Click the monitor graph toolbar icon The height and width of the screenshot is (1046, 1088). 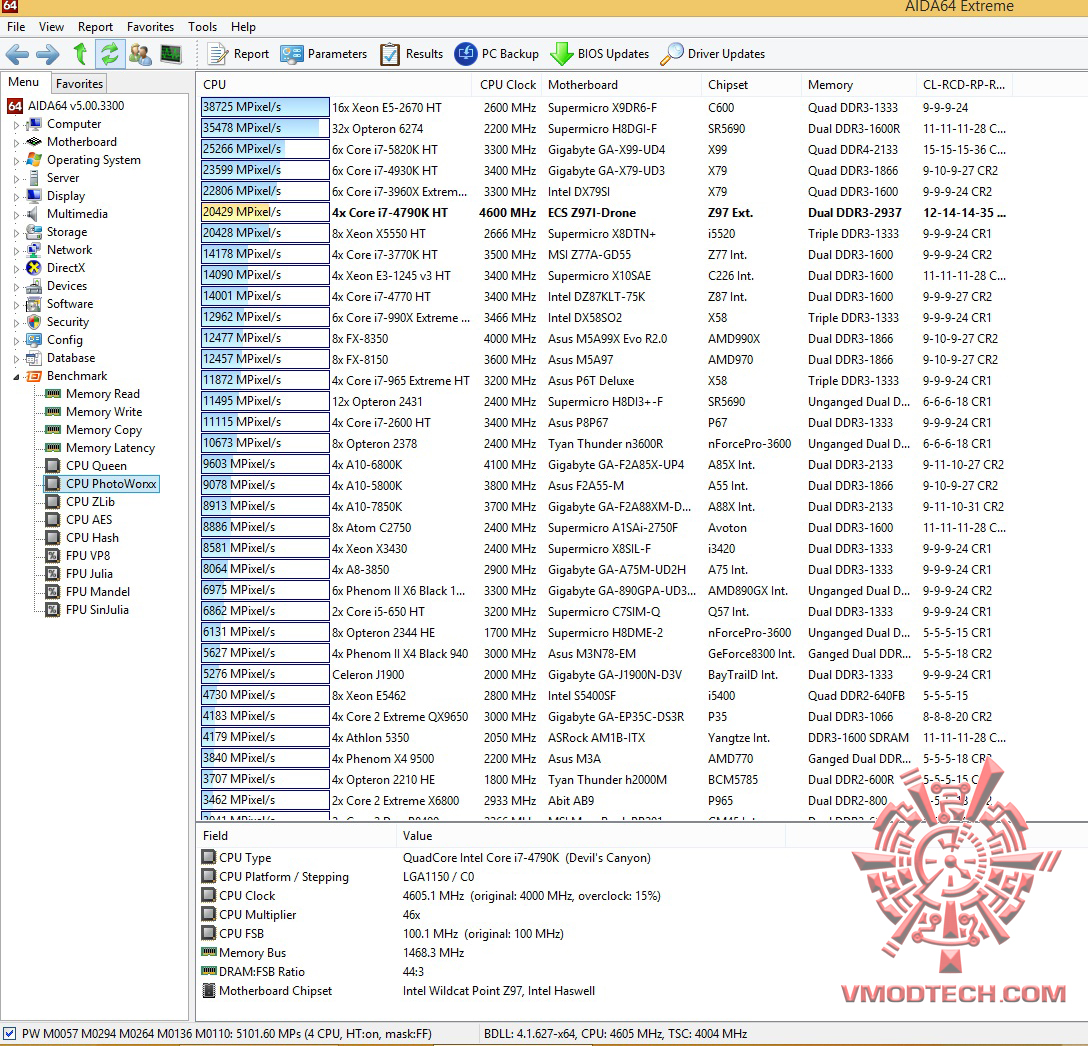[x=171, y=54]
